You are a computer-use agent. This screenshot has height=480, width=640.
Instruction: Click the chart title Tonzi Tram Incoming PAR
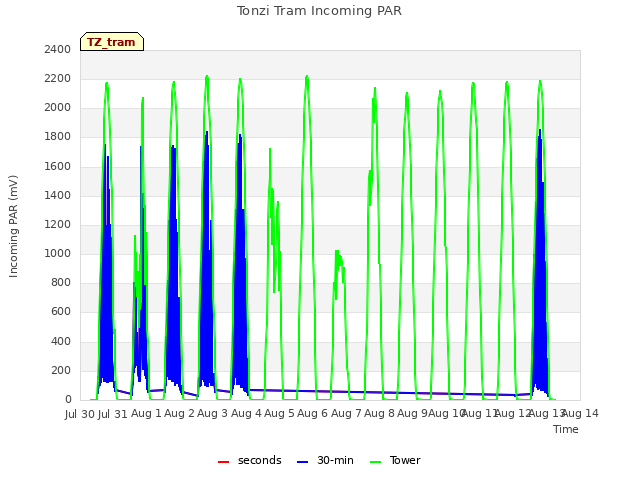coord(319,11)
